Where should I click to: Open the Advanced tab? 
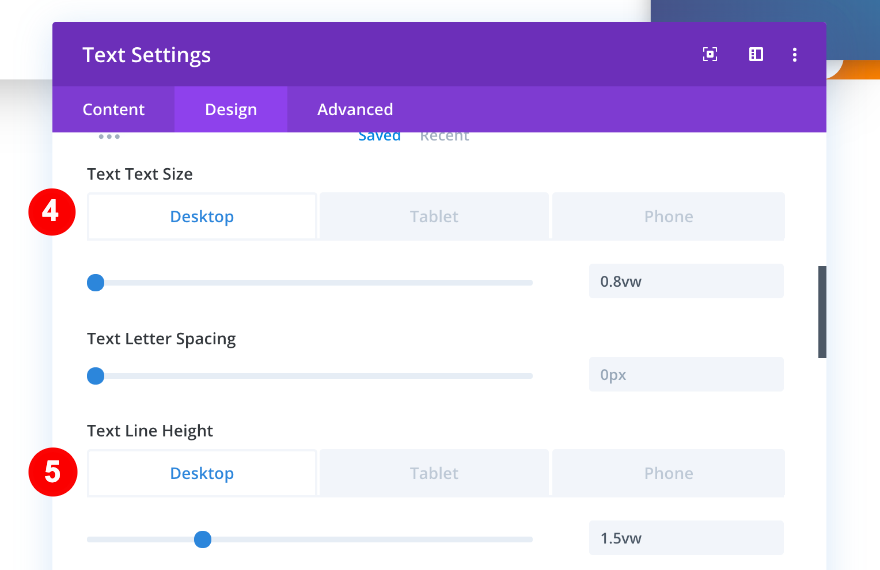click(355, 110)
